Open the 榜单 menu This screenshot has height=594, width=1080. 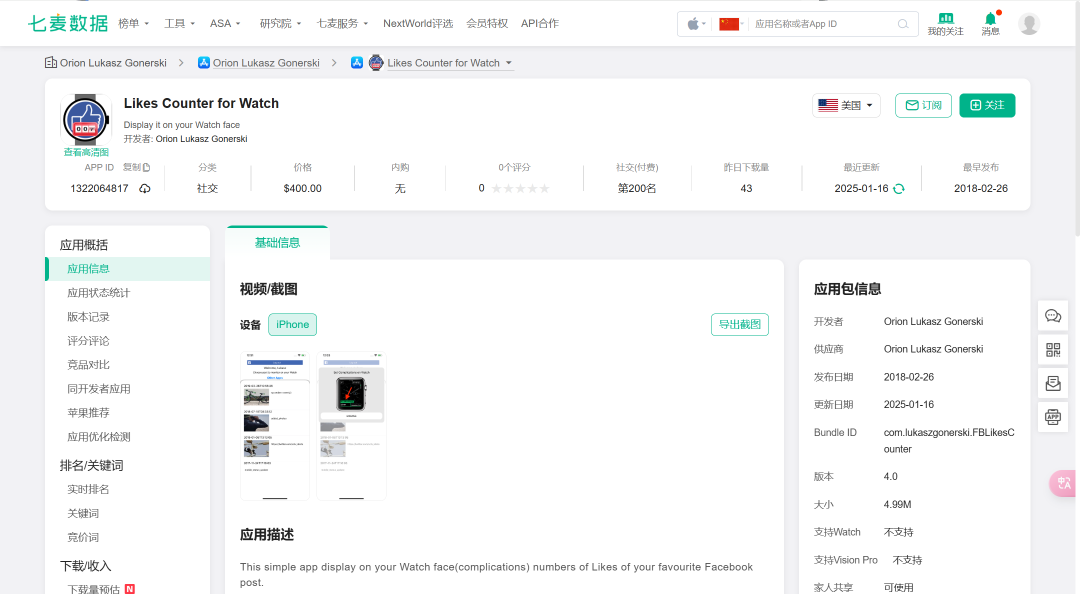pos(134,23)
